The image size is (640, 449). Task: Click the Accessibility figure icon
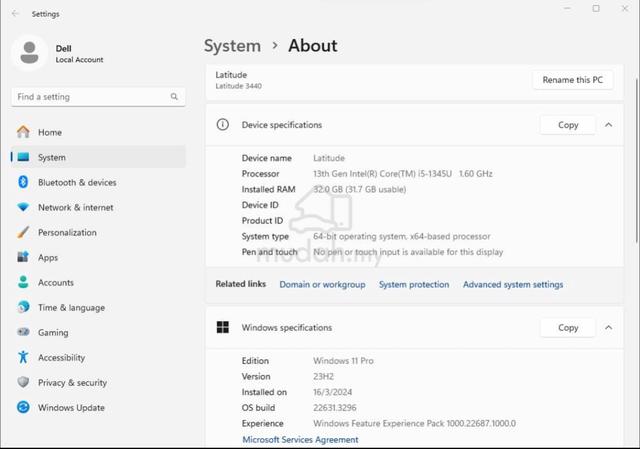(x=23, y=357)
